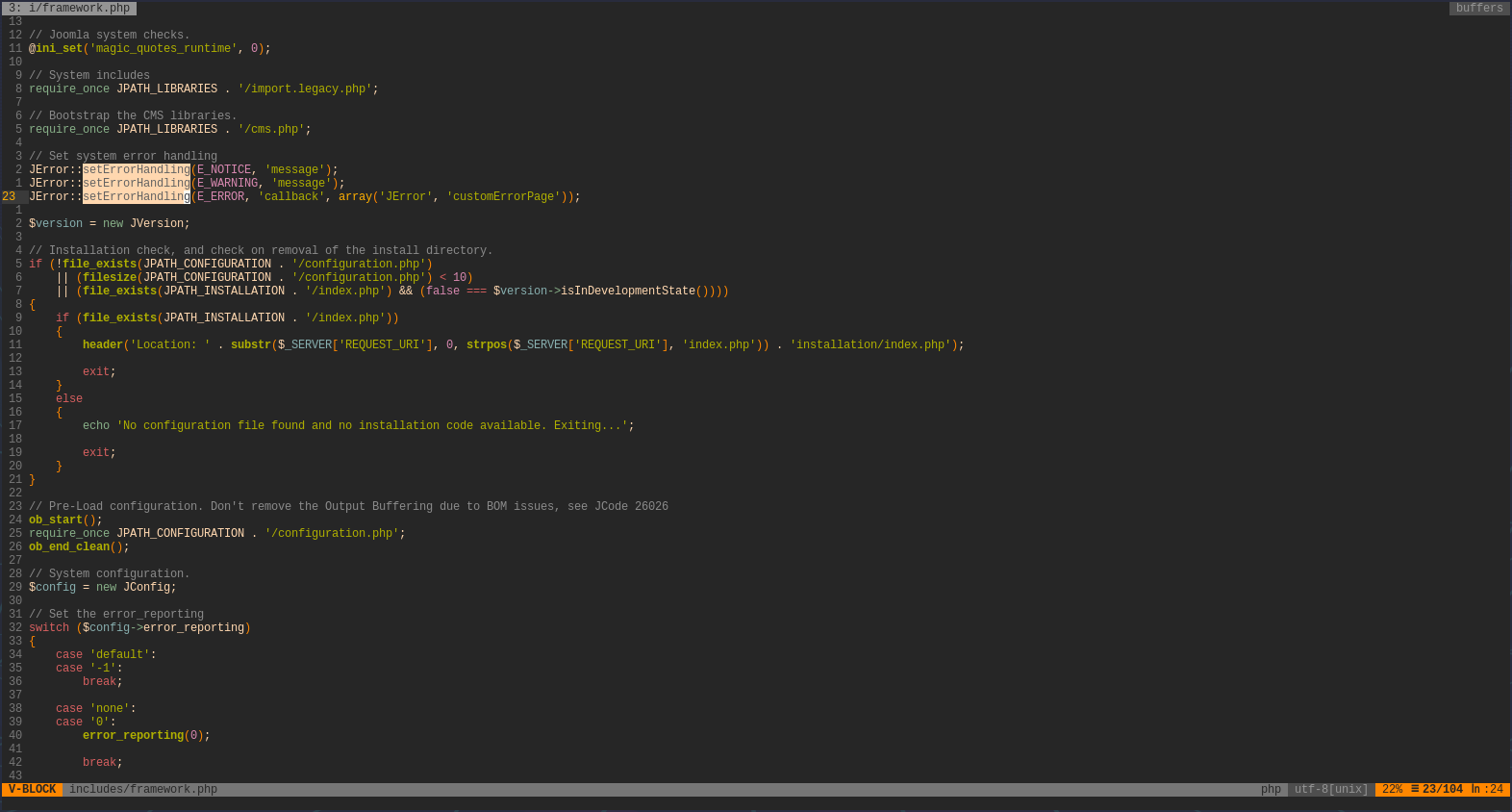Click the error_reporting(0) function call
This screenshot has width=1512, height=812.
(144, 735)
